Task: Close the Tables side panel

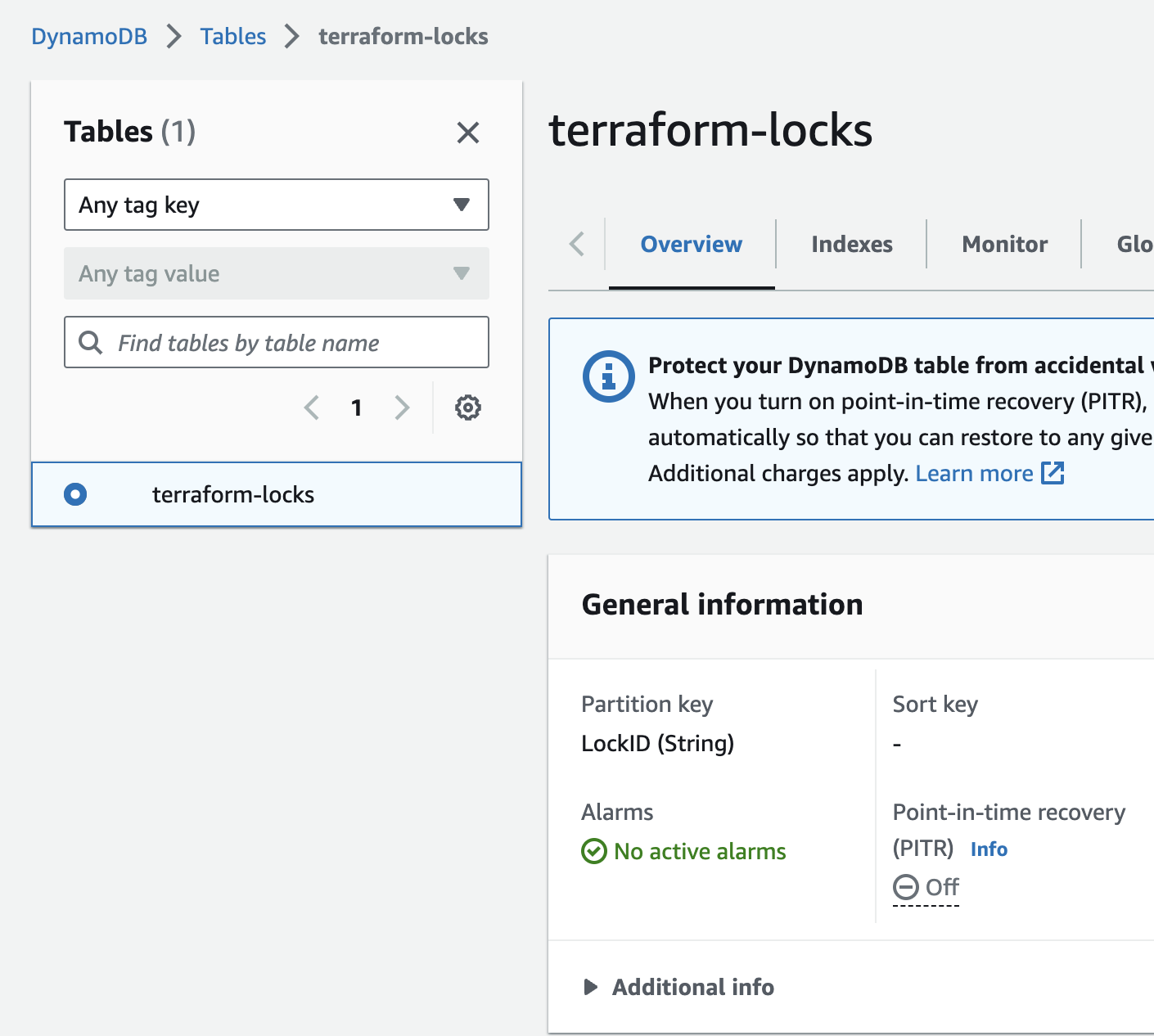Action: tap(468, 133)
